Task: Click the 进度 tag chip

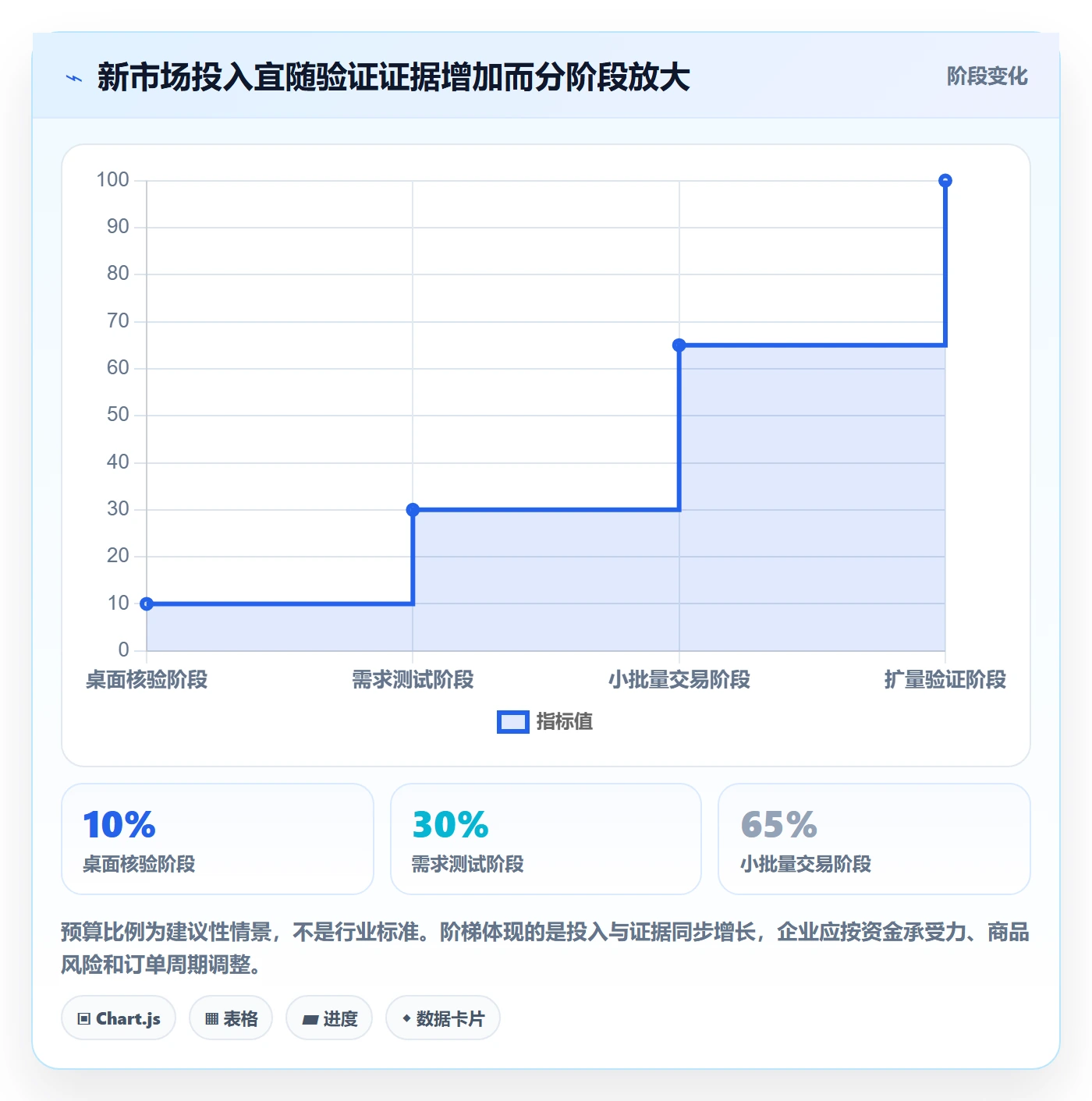Action: click(329, 1018)
